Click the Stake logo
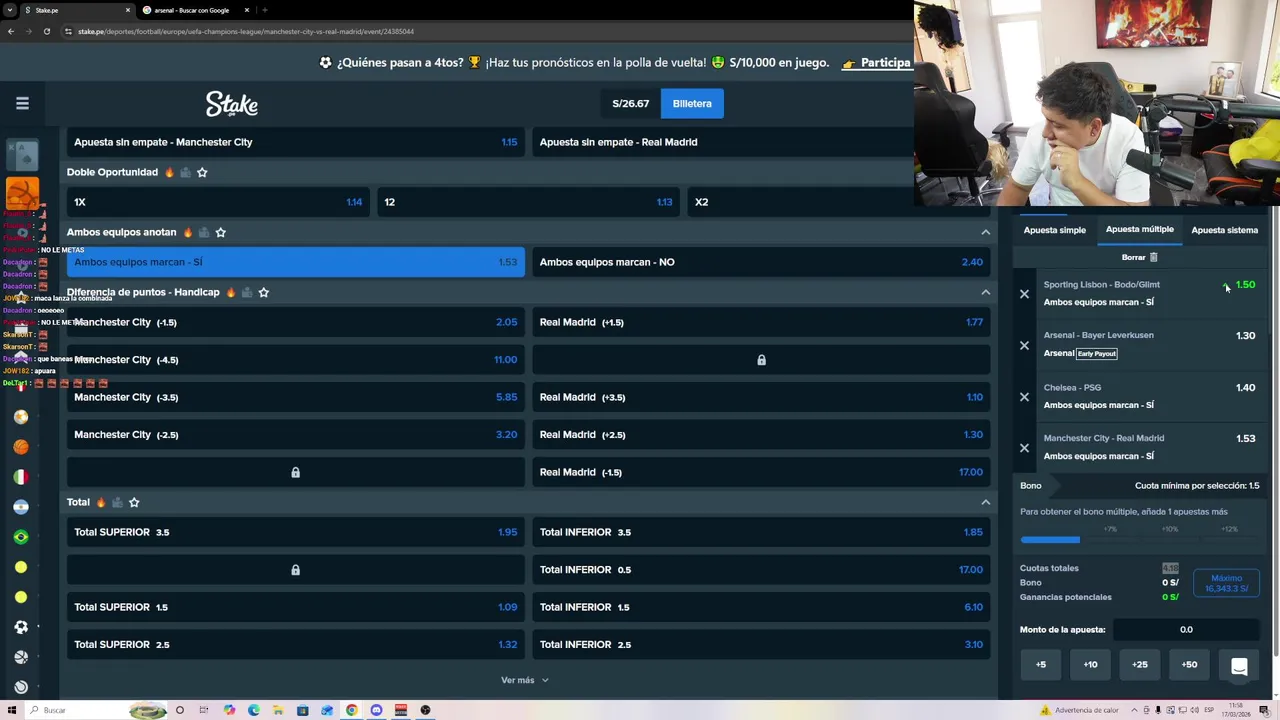Image resolution: width=1280 pixels, height=720 pixels. click(x=232, y=104)
